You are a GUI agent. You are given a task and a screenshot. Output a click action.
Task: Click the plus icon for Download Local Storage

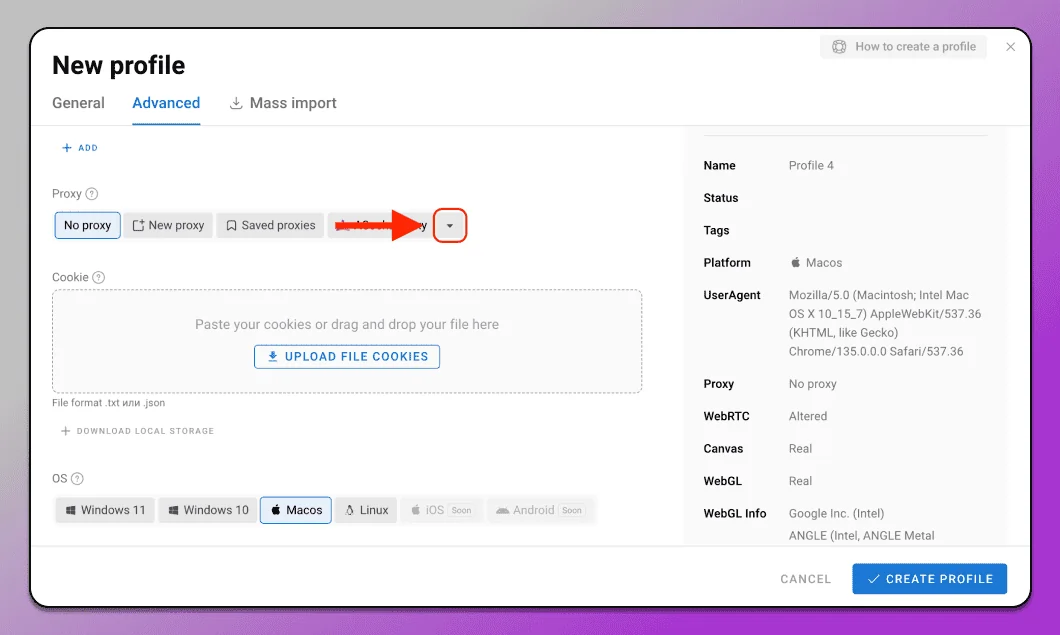66,431
